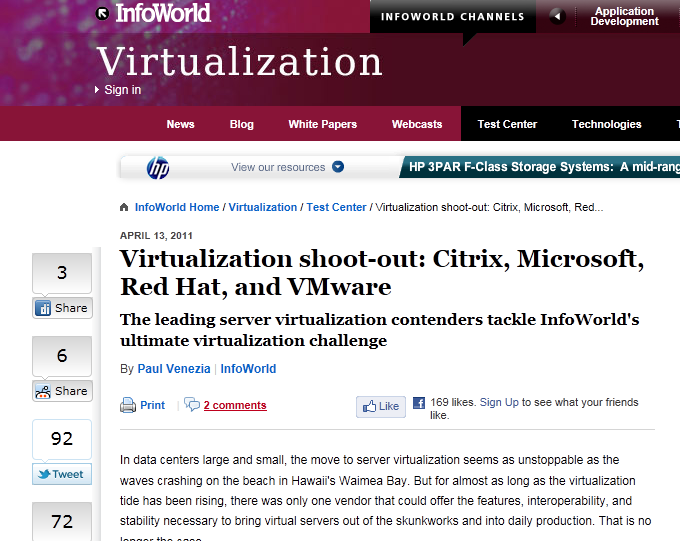Open author Paul Venezia link

[174, 369]
